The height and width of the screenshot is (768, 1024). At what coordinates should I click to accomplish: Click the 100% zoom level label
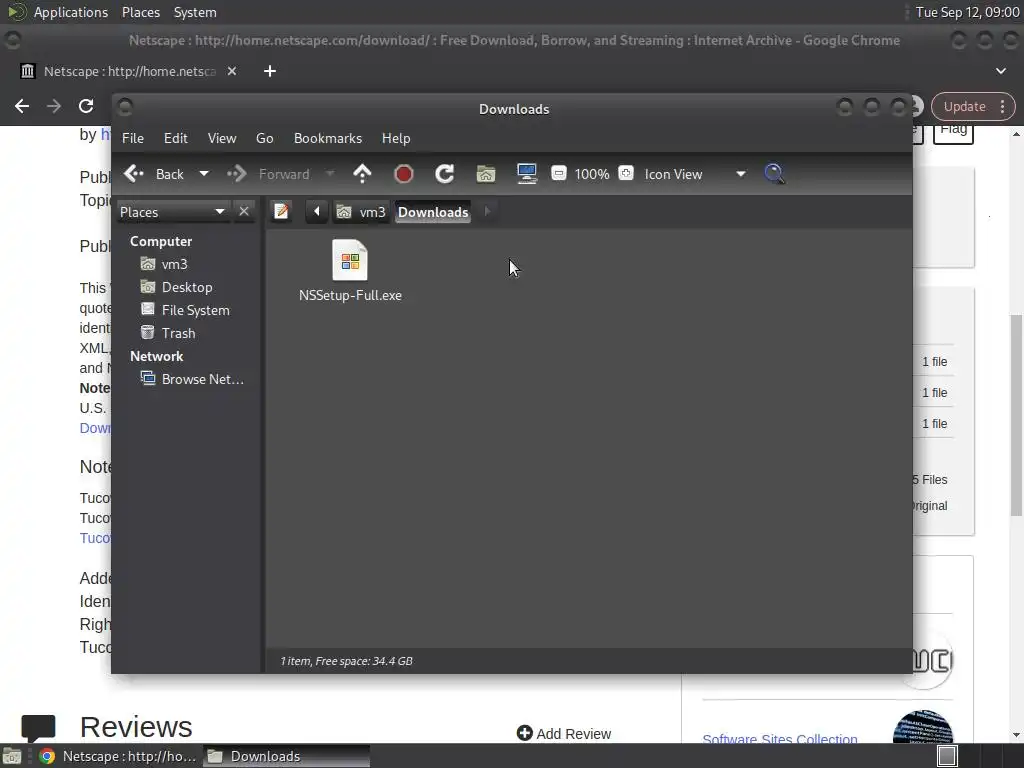[592, 174]
